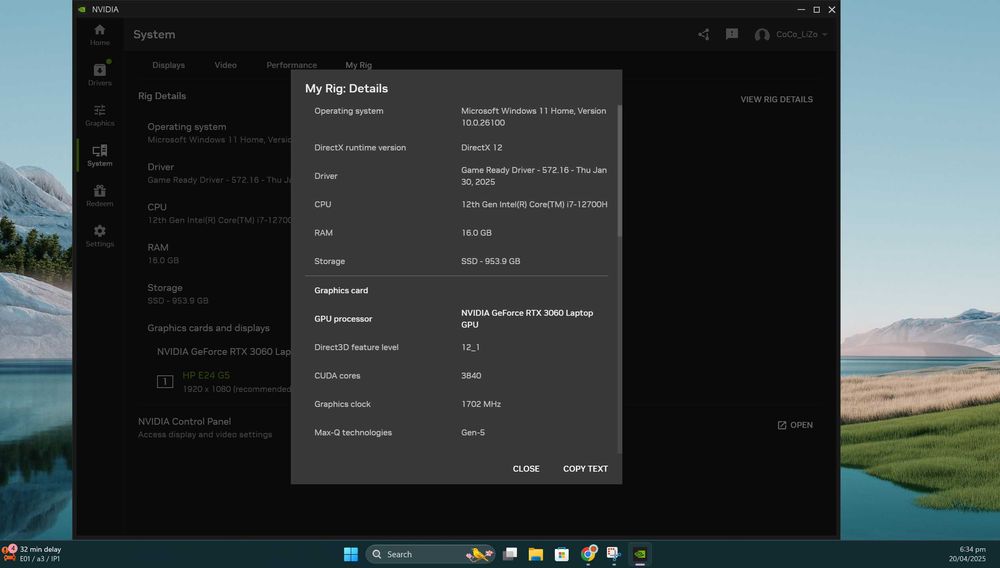Switch to the Displays tab
Image resolution: width=1000 pixels, height=568 pixels.
coord(168,65)
